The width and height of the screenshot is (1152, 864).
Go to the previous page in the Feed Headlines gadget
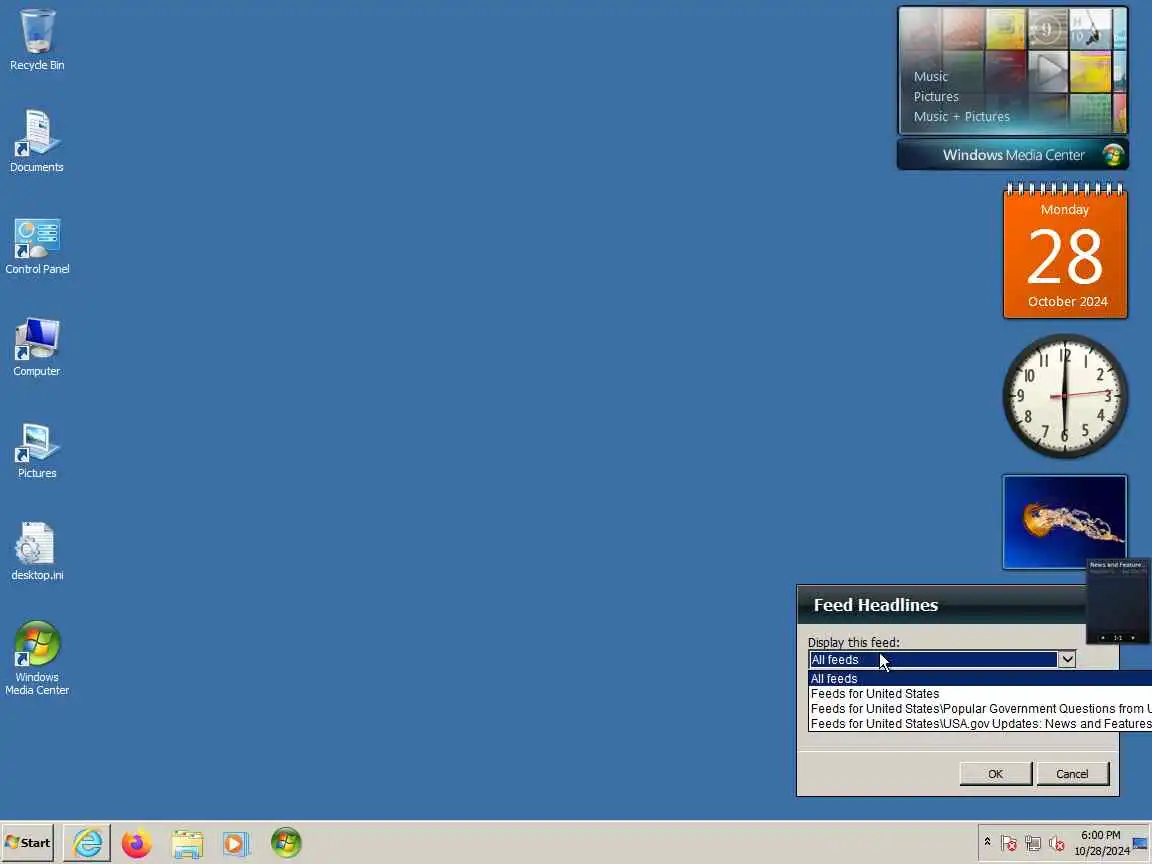pos(1103,638)
